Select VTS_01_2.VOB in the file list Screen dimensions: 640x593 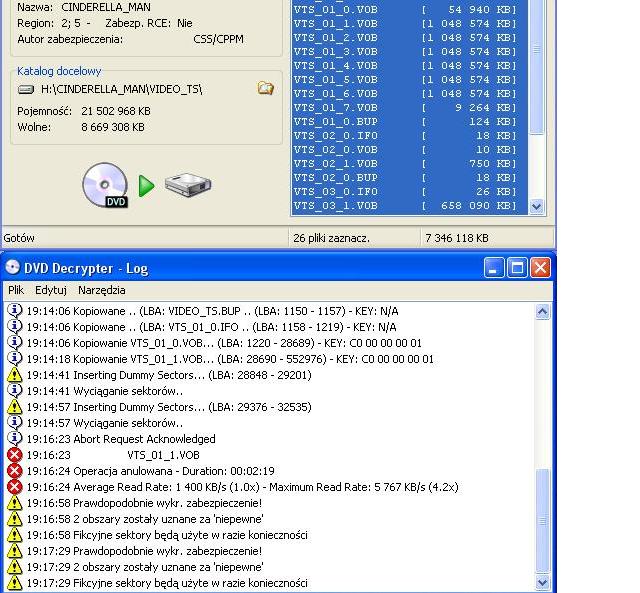click(409, 38)
